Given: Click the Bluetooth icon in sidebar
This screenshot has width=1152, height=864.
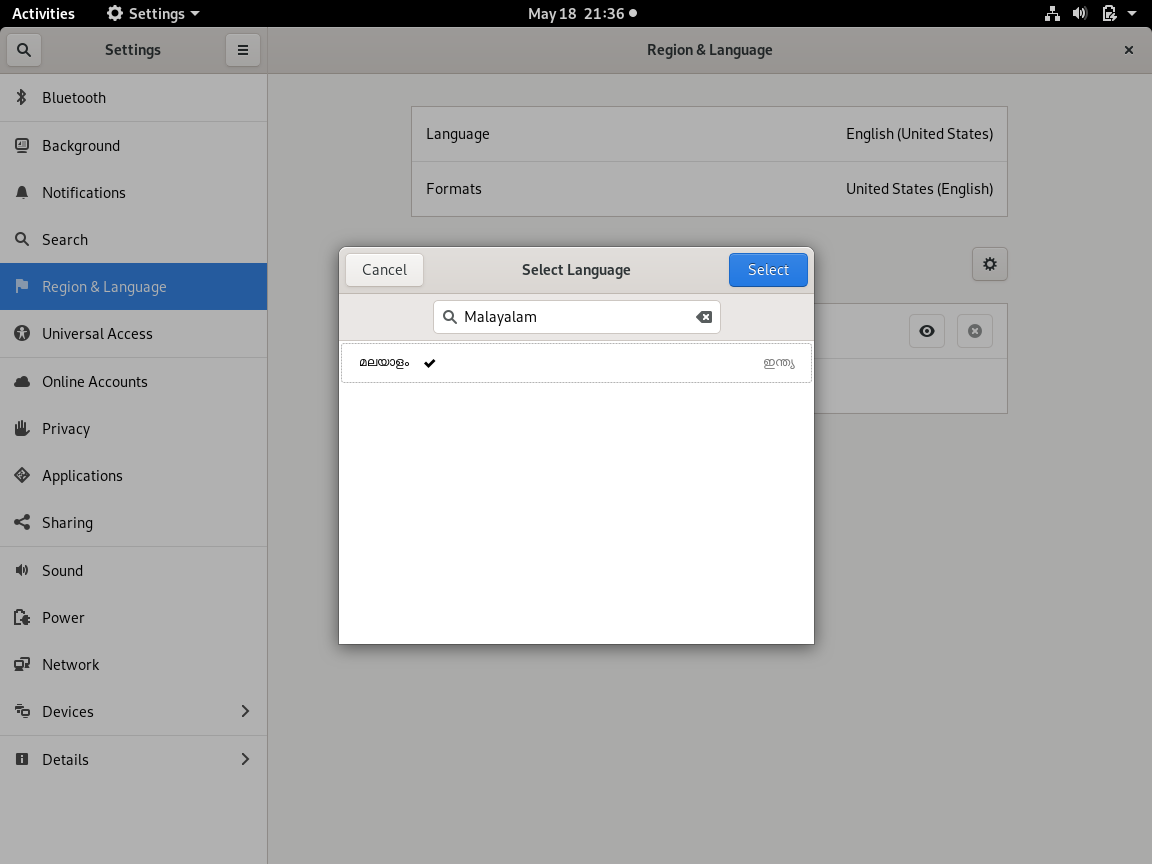Looking at the screenshot, I should click(x=22, y=98).
